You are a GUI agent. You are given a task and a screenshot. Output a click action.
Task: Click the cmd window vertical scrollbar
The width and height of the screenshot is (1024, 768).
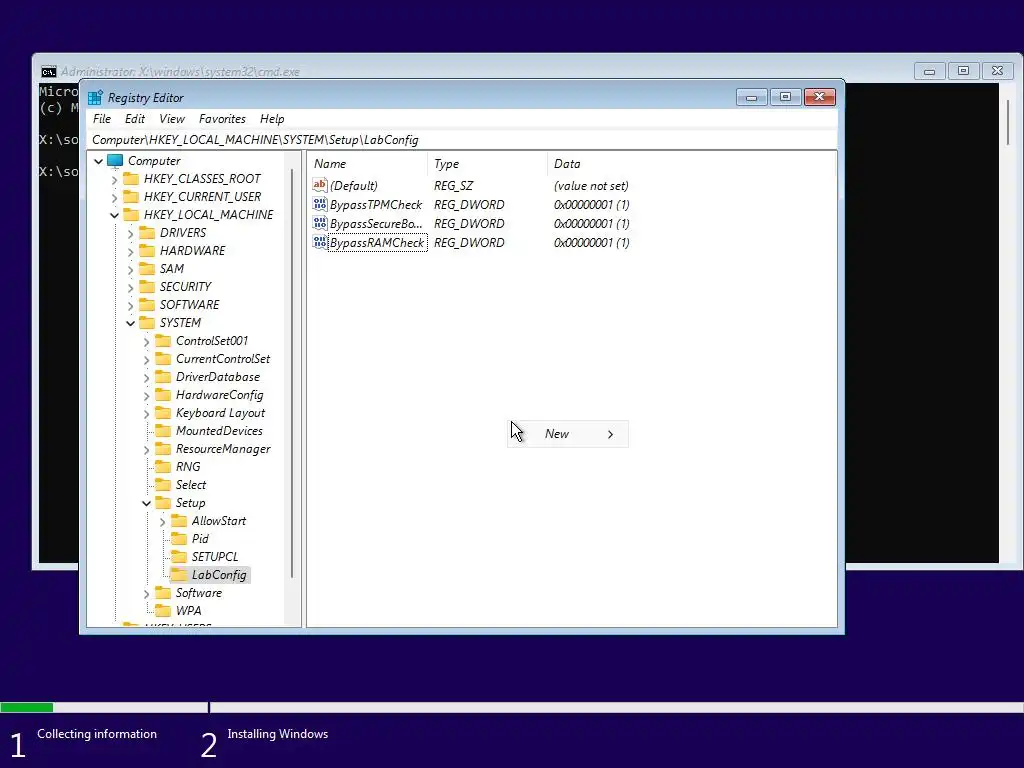pos(1008,123)
